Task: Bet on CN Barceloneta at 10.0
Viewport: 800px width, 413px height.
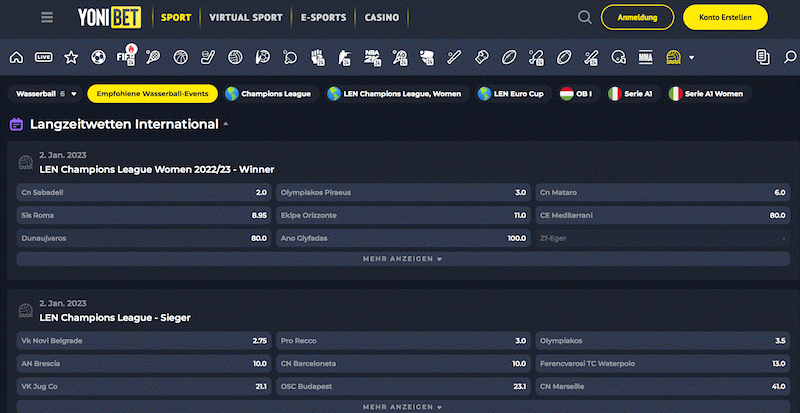Action: (403, 363)
